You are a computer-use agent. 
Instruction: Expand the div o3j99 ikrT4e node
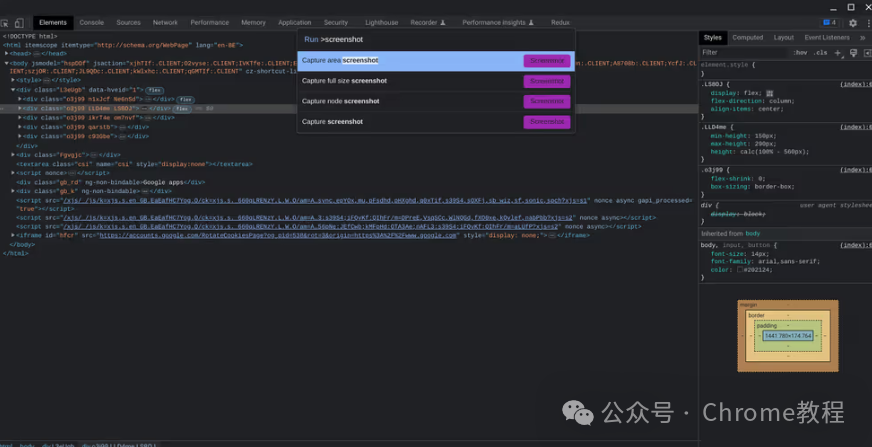[x=20, y=118]
